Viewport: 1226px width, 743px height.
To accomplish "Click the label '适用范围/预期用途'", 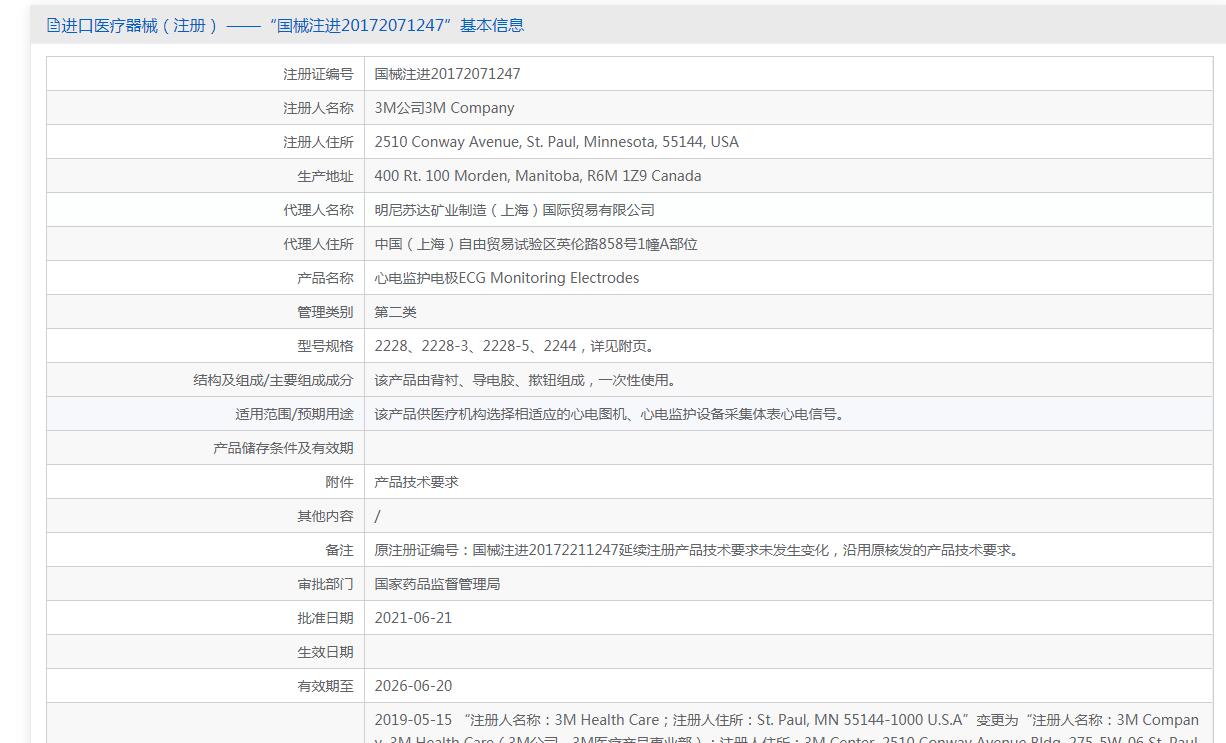I will coord(294,414).
